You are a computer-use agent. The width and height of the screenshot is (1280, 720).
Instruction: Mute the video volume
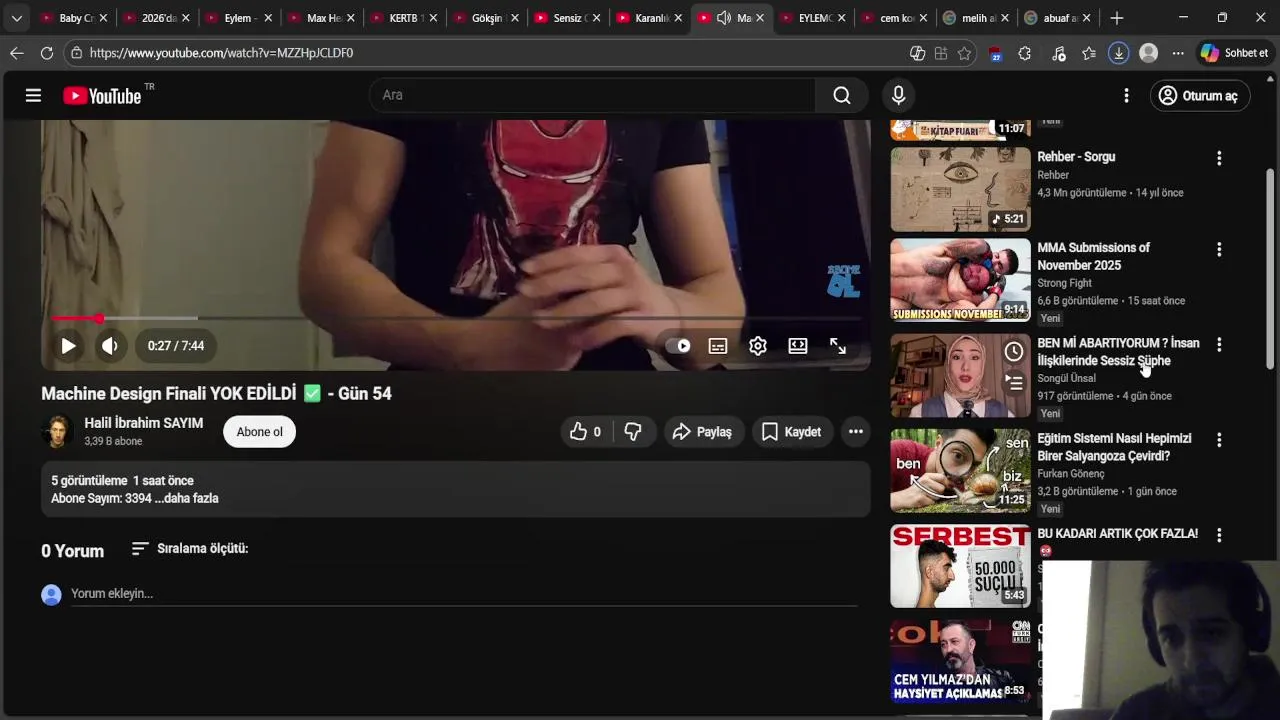110,346
